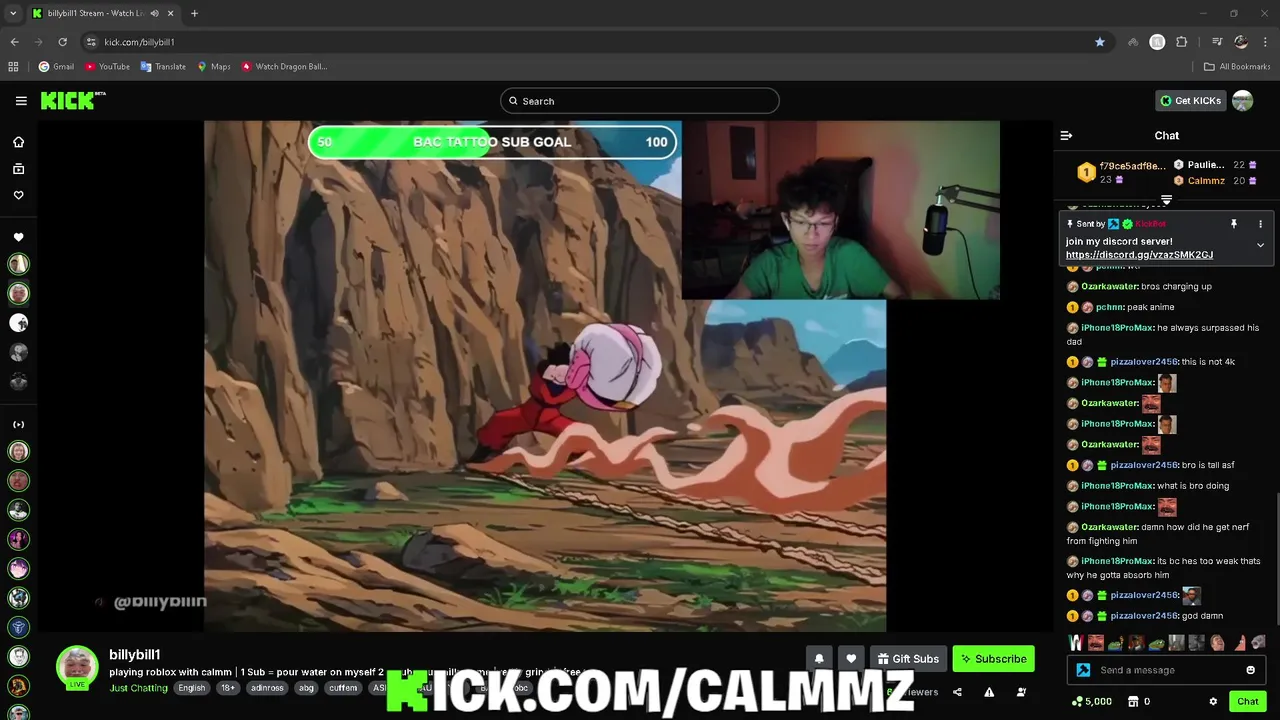Viewport: 1280px width, 720px height.
Task: Open Chrome three-dot menu
Action: 1266,42
